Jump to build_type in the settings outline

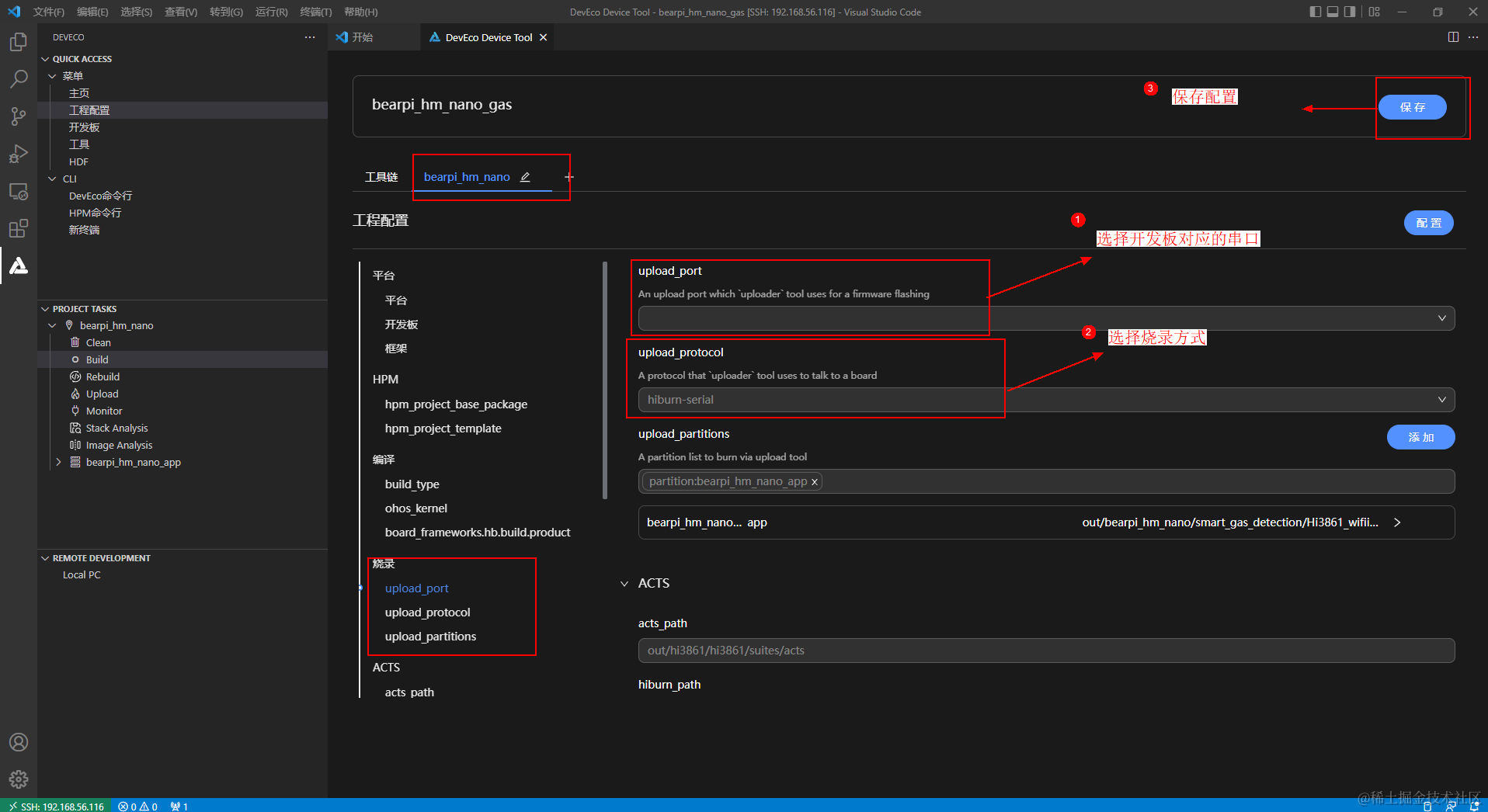412,484
